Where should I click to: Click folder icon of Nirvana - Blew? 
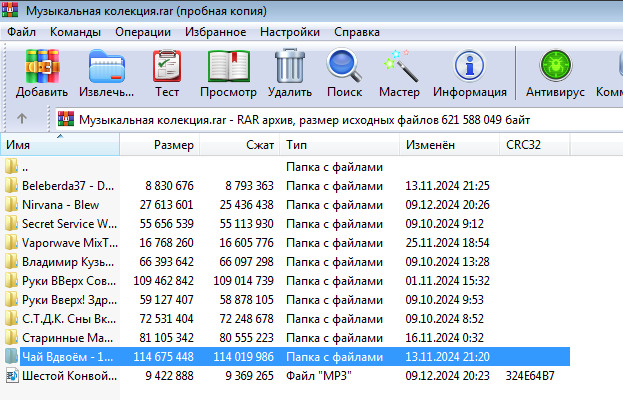(12, 205)
